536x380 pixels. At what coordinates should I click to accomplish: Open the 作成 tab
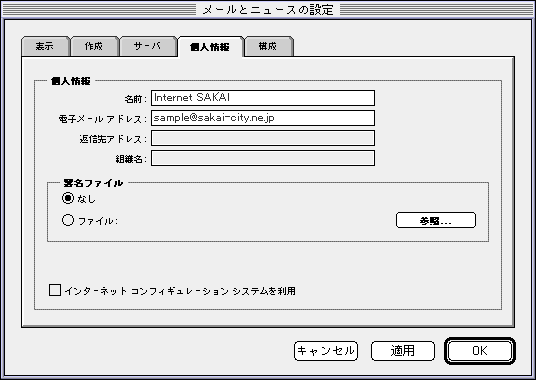tap(94, 46)
